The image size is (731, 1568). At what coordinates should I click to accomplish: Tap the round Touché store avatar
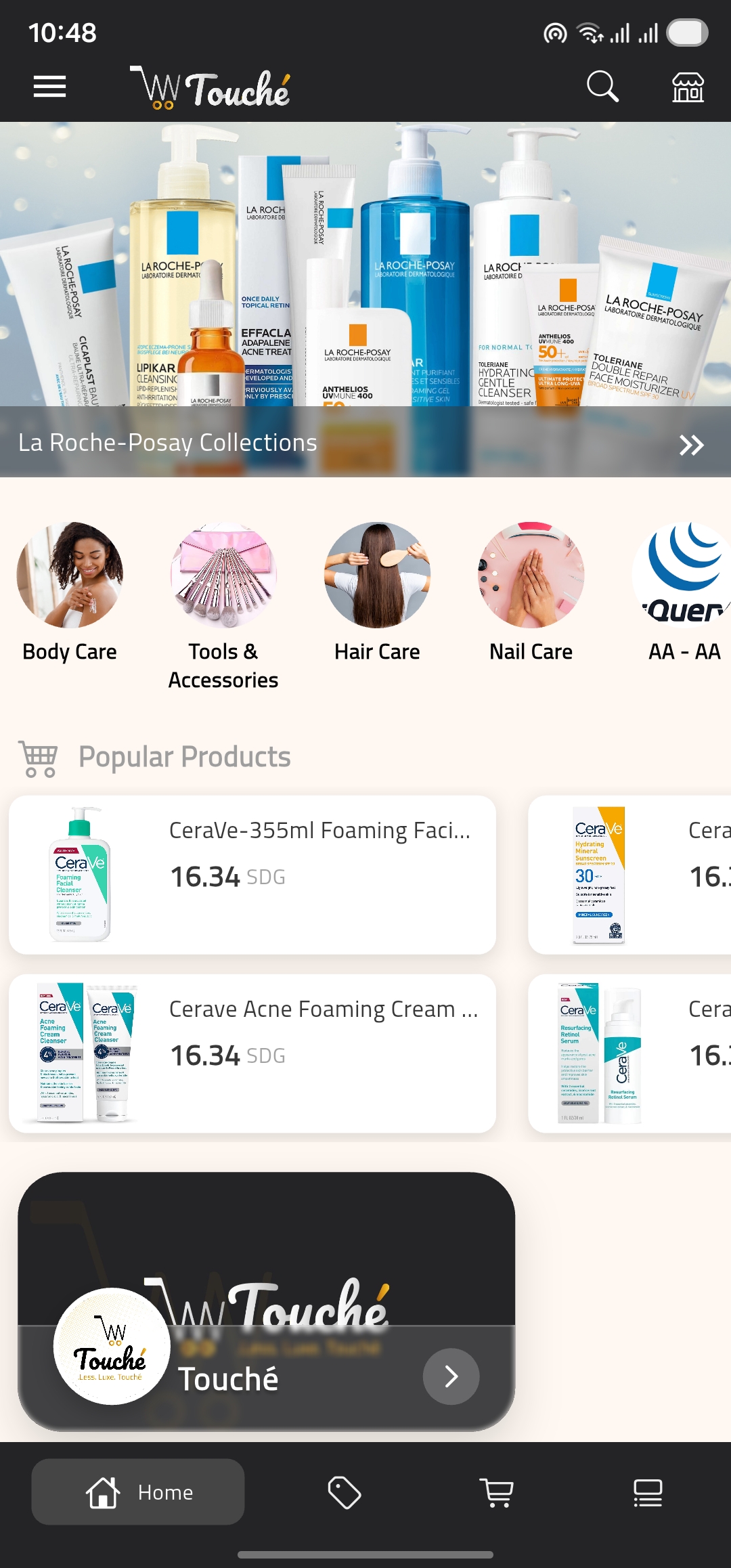pyautogui.click(x=112, y=1346)
